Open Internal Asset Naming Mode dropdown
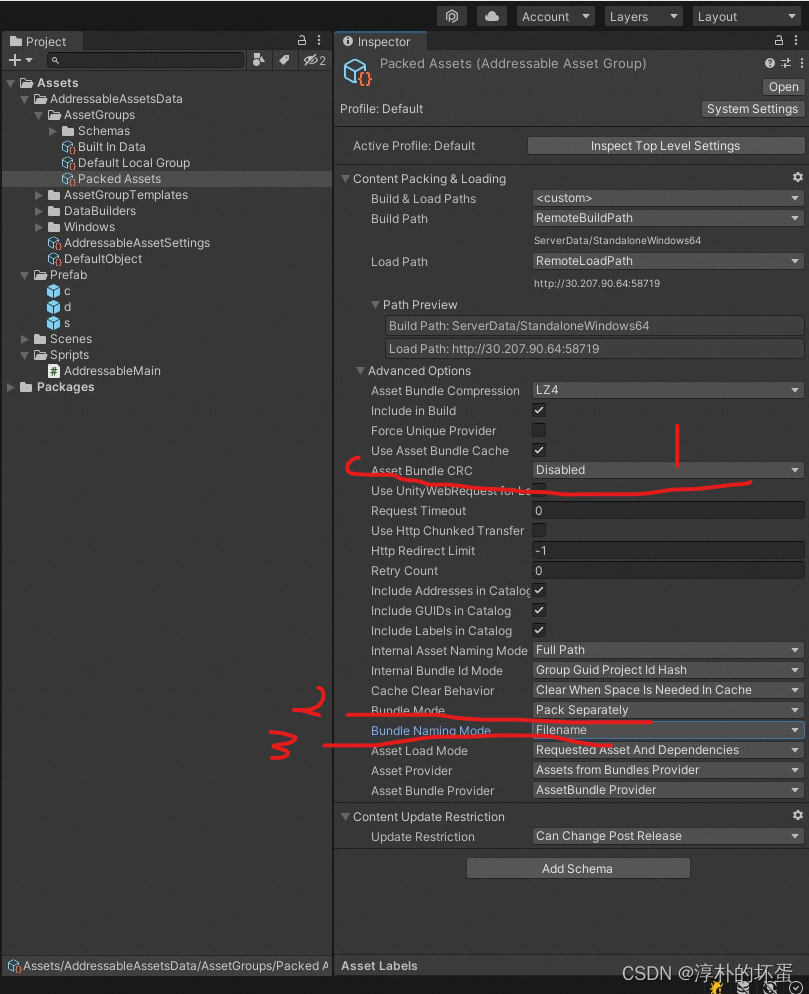Image resolution: width=809 pixels, height=994 pixels. click(x=668, y=650)
